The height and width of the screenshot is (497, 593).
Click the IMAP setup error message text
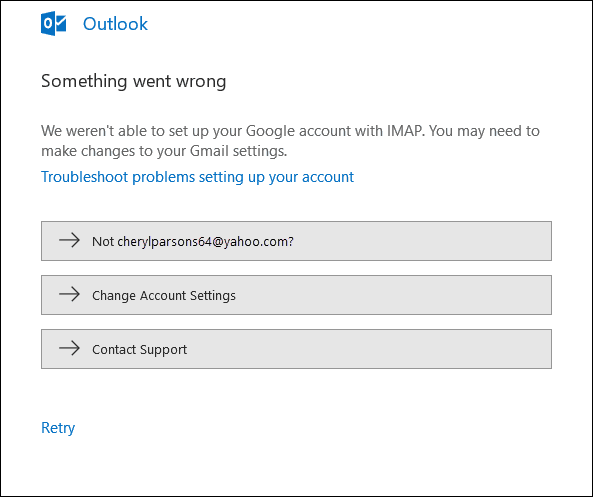point(290,141)
